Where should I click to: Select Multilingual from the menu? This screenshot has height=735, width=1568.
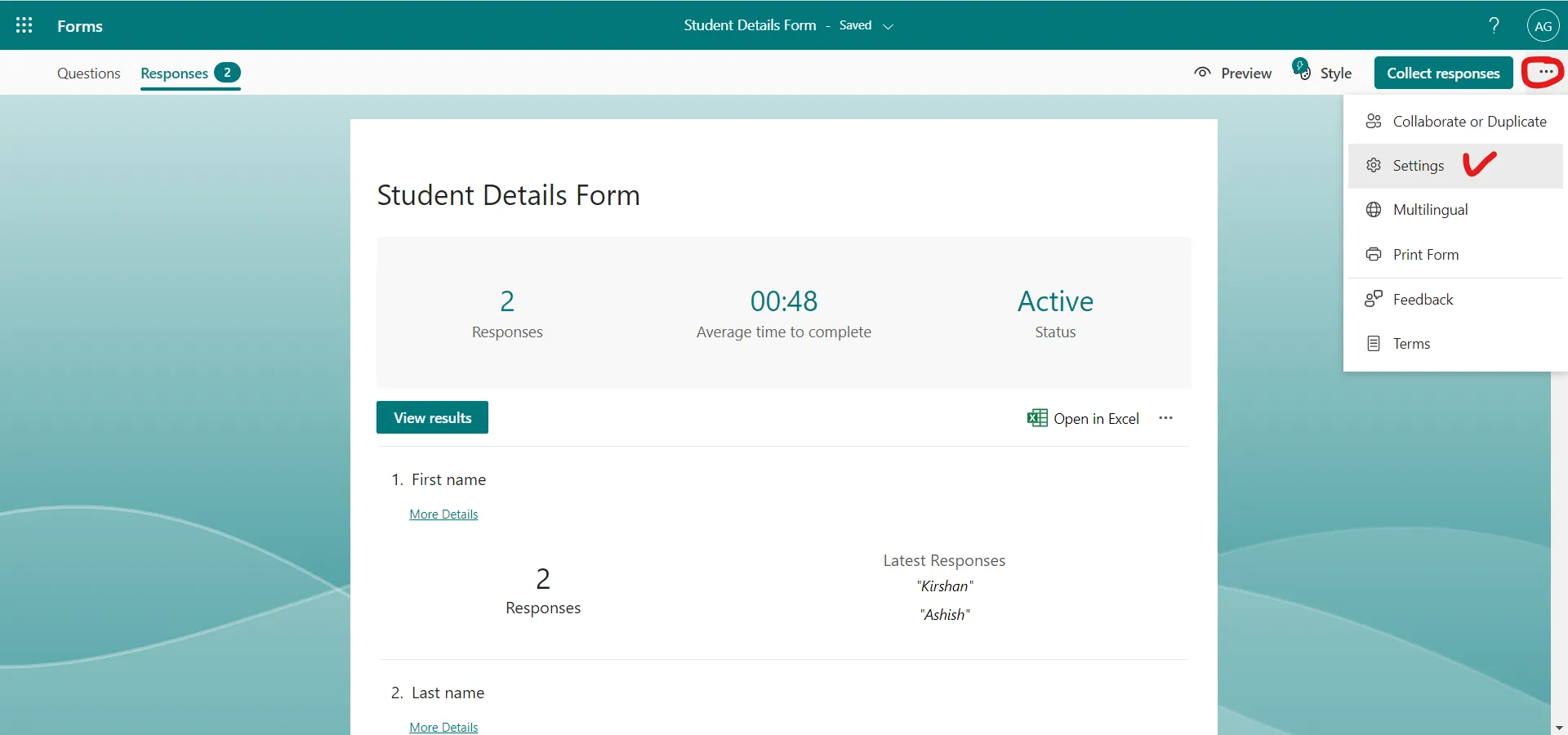pyautogui.click(x=1429, y=209)
